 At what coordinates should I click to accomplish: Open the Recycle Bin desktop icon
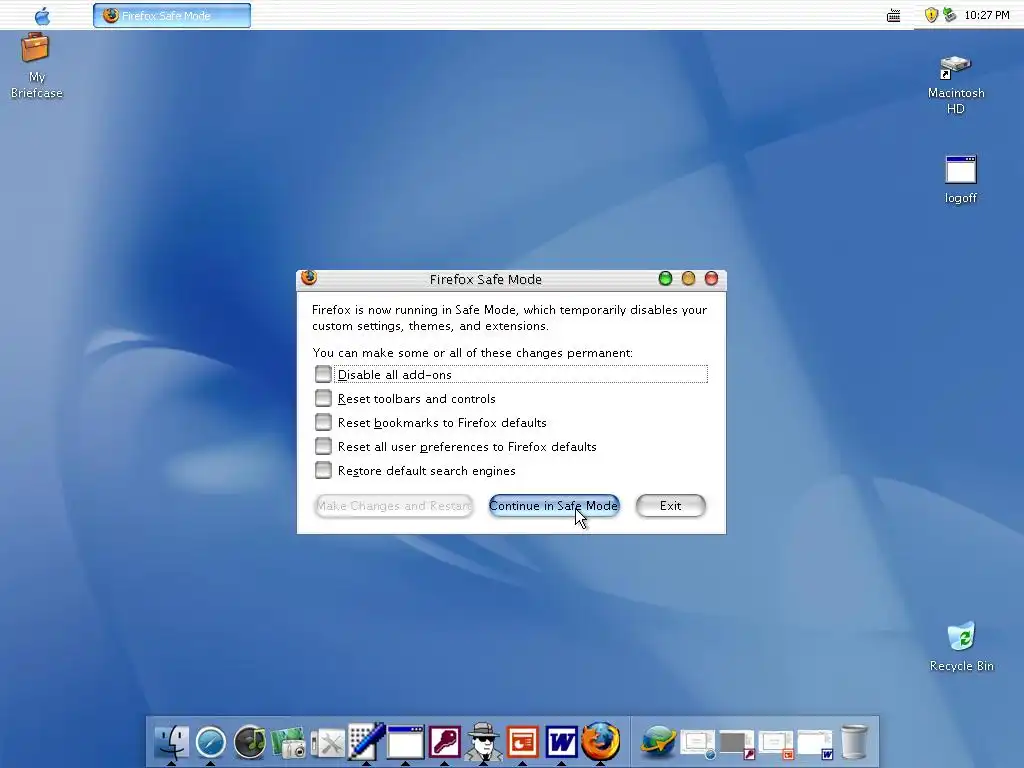961,647
